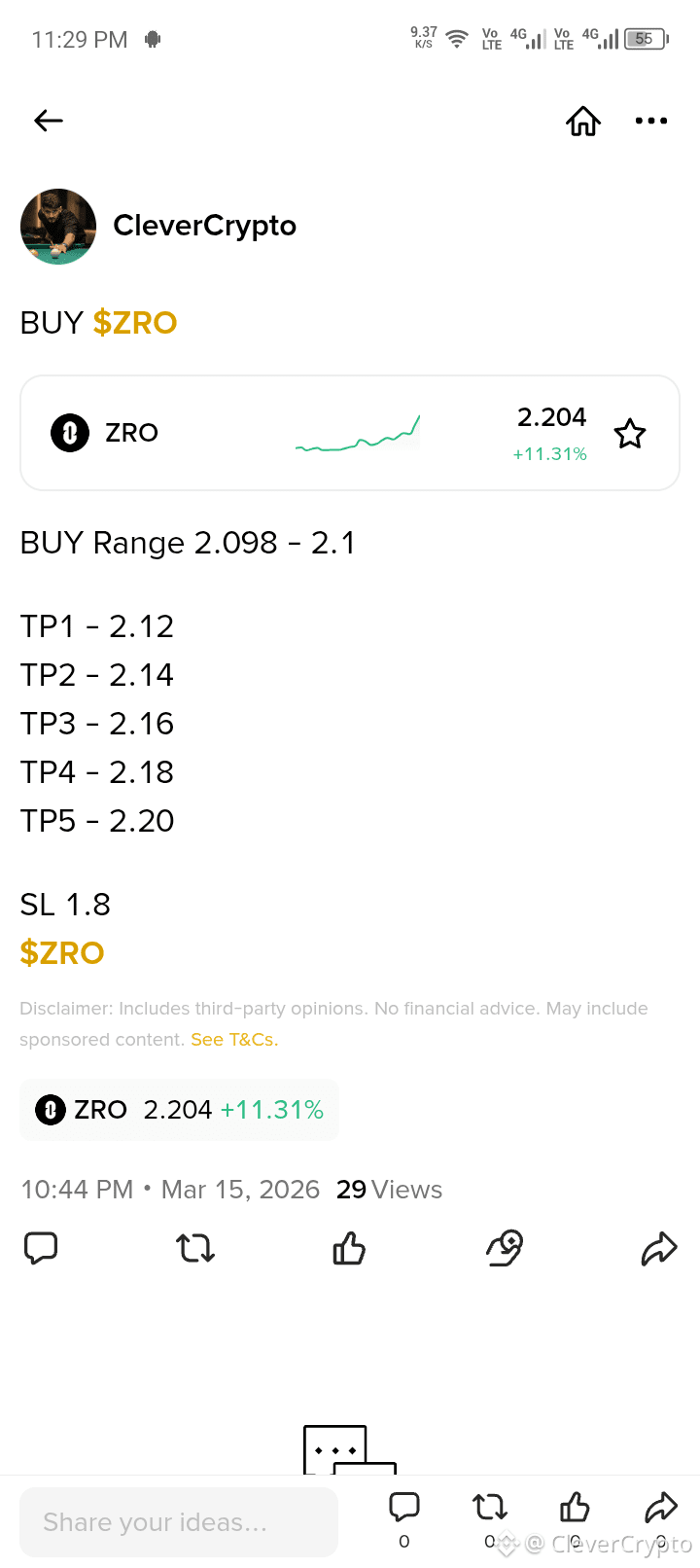
Task: Open the three-dot more options menu
Action: point(651,121)
